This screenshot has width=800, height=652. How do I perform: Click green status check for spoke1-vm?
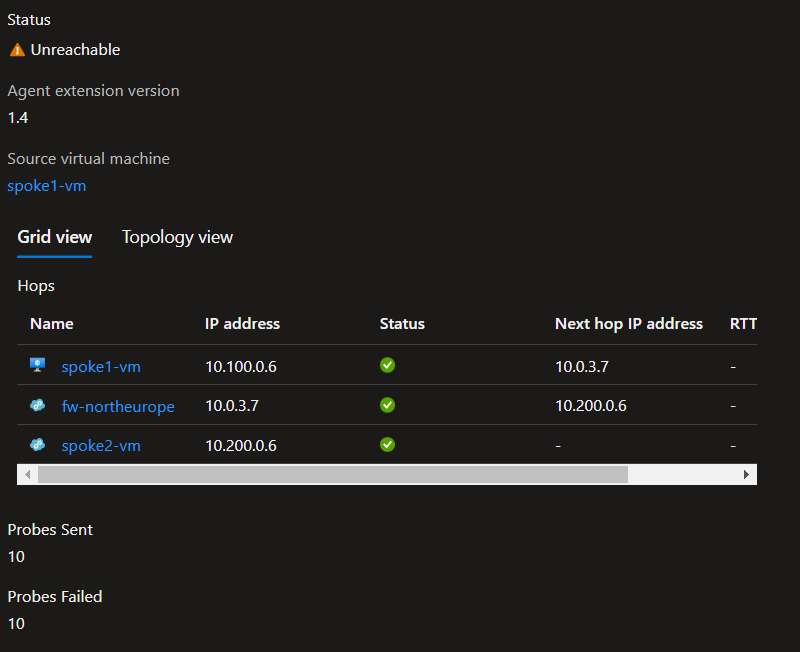pyautogui.click(x=387, y=366)
